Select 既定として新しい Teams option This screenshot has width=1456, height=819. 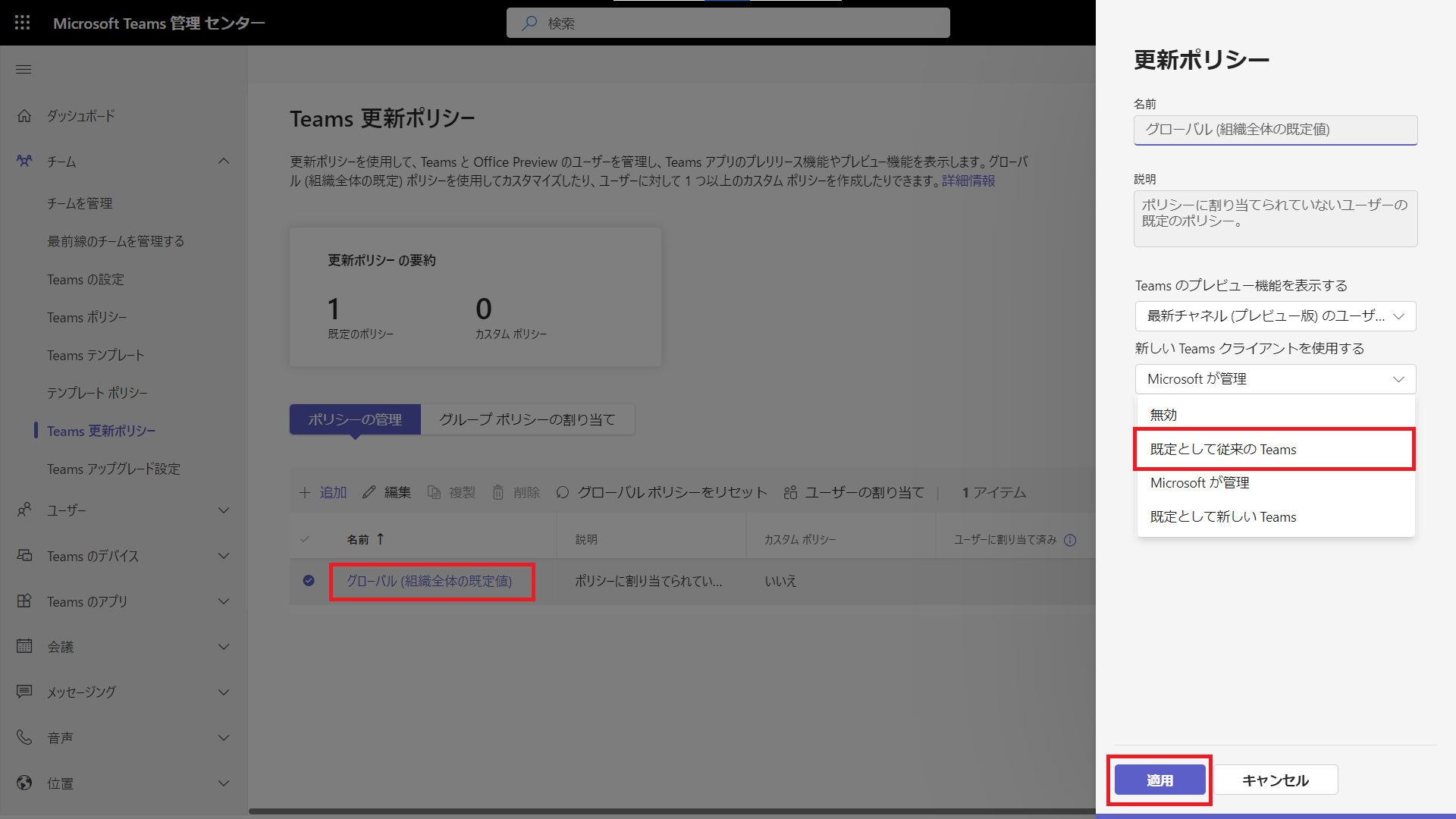(1276, 517)
